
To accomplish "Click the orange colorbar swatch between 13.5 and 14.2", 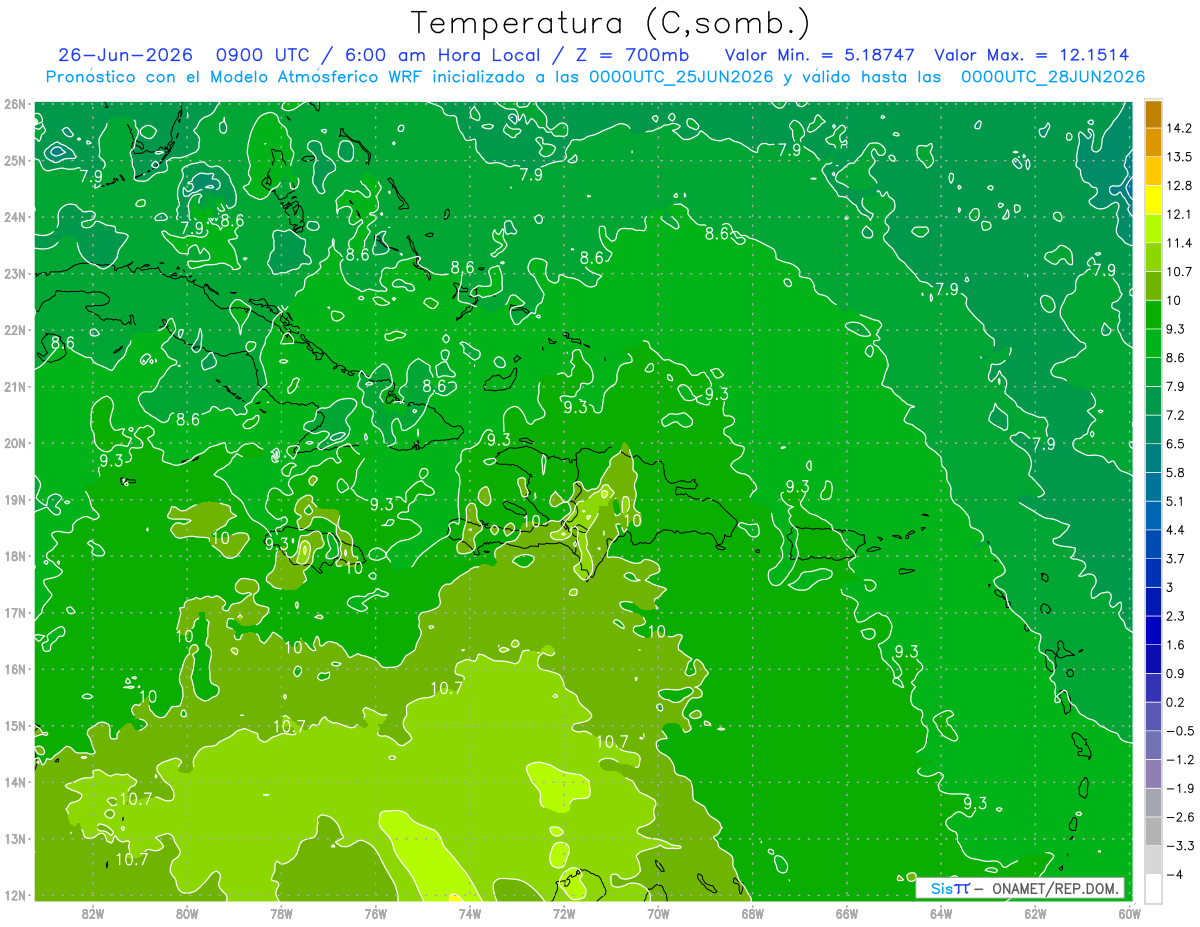I will (1153, 142).
